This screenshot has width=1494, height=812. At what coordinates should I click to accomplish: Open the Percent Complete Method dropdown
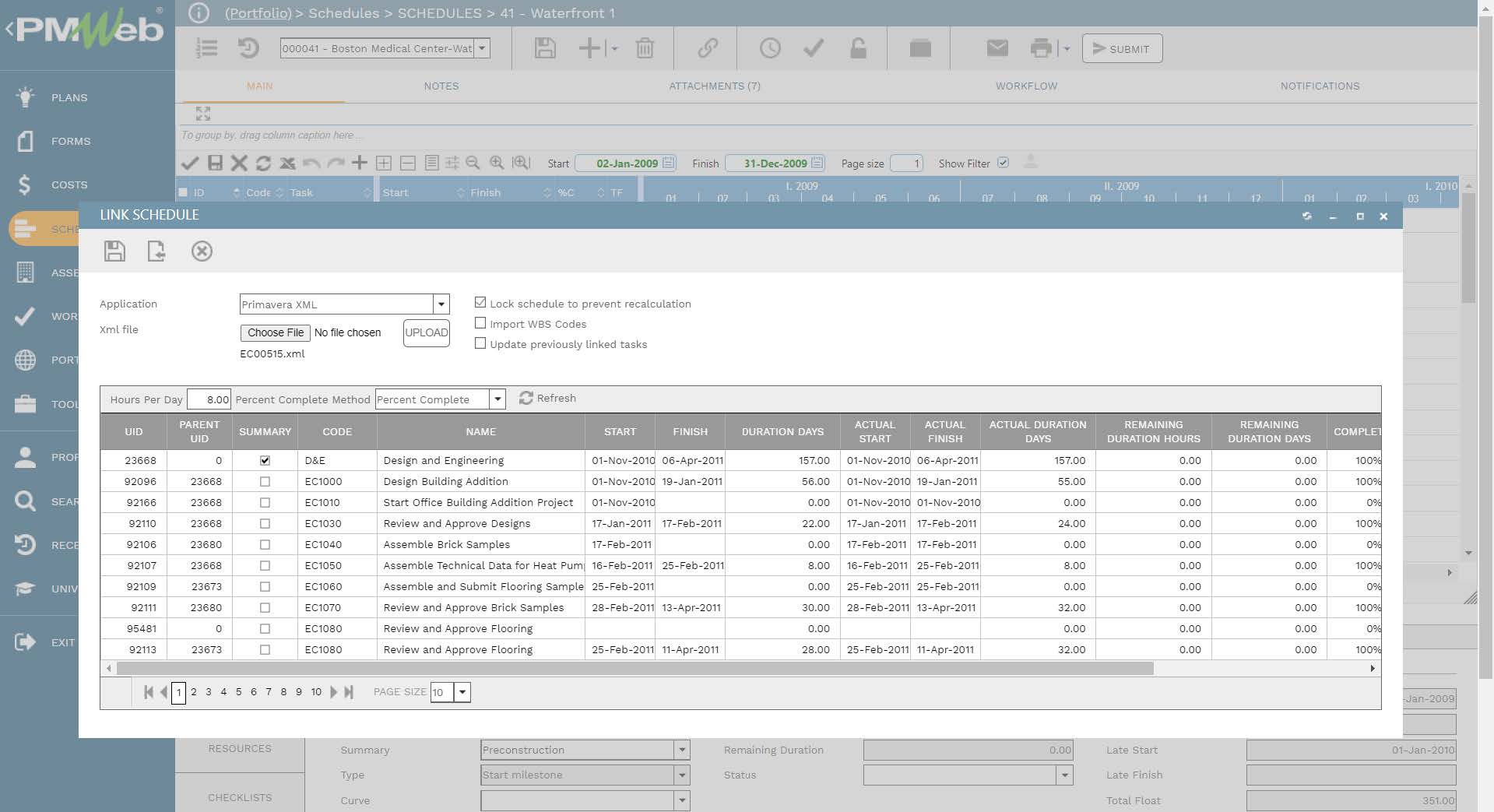click(x=497, y=399)
